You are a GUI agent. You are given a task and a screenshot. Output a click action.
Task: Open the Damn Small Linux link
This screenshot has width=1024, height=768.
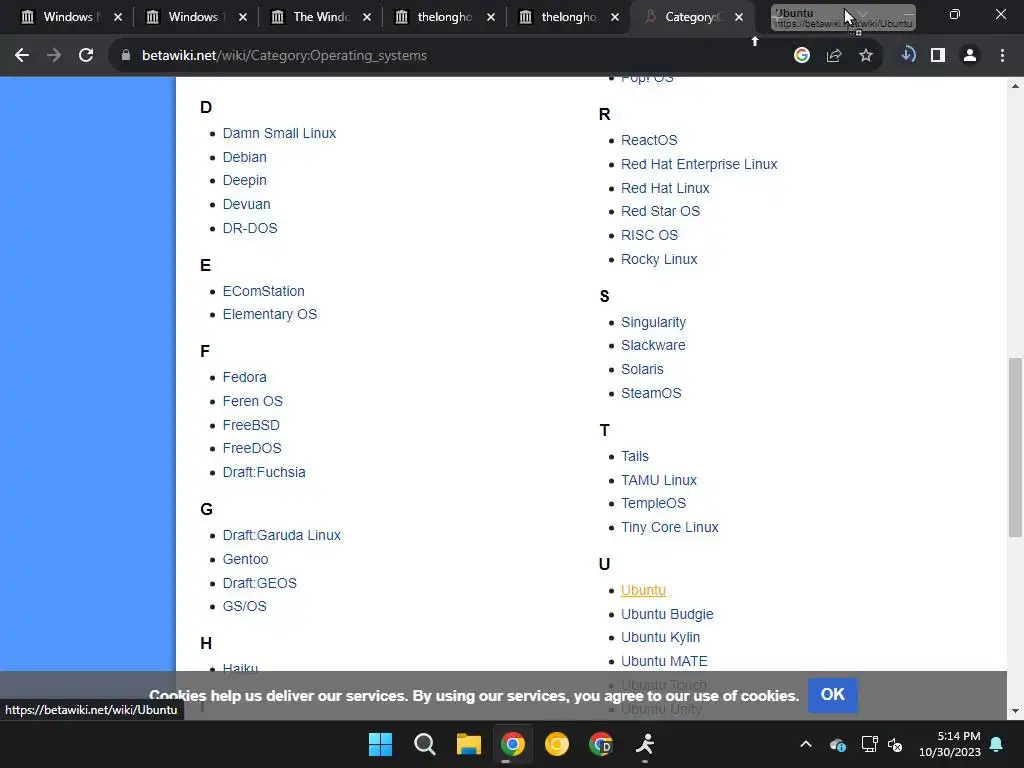[x=279, y=133]
